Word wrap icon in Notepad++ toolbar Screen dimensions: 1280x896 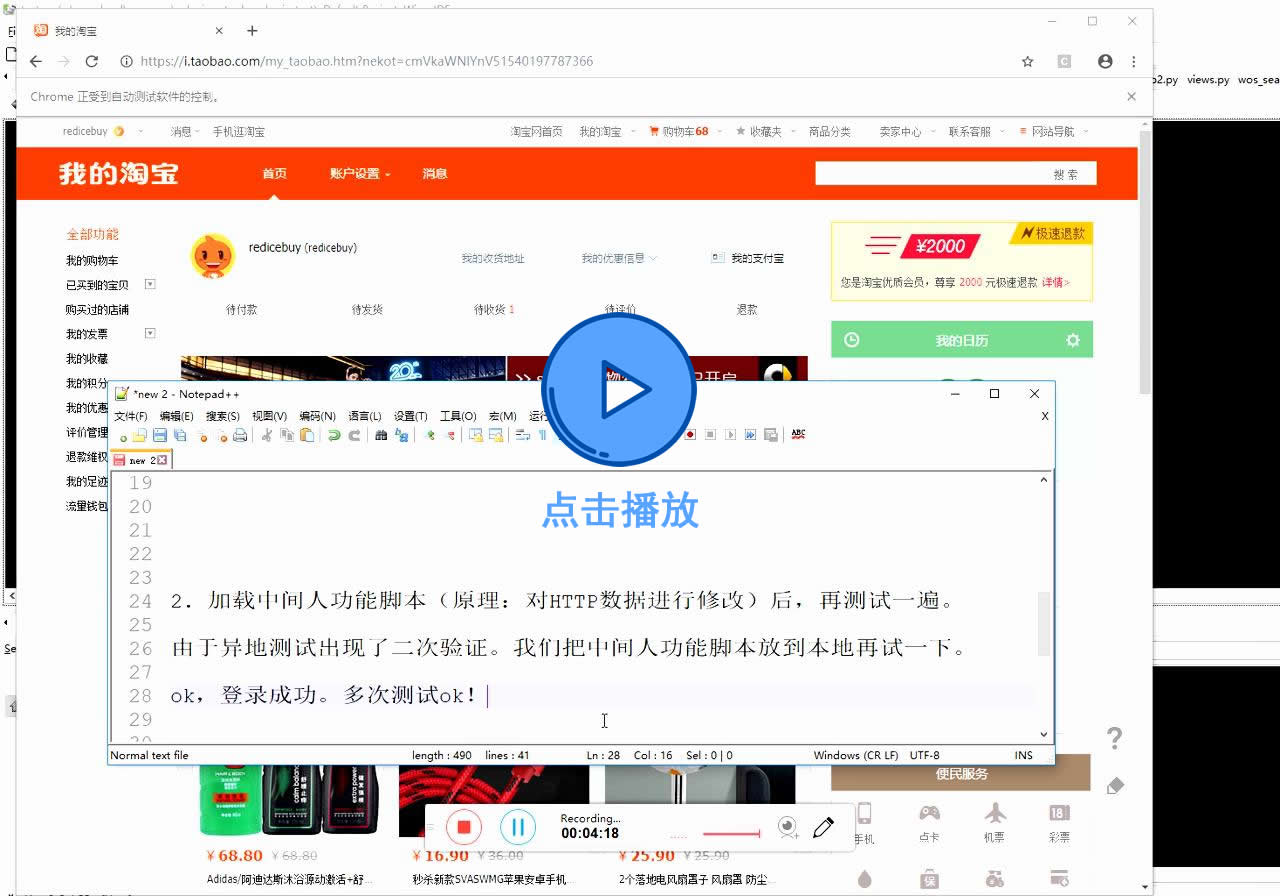click(x=522, y=435)
